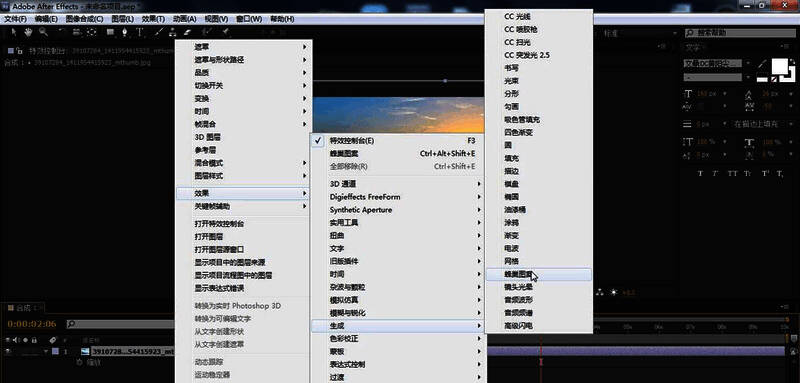Toggle the checked 特效控制台(E) menu entry
The width and height of the screenshot is (800, 383).
click(x=396, y=140)
